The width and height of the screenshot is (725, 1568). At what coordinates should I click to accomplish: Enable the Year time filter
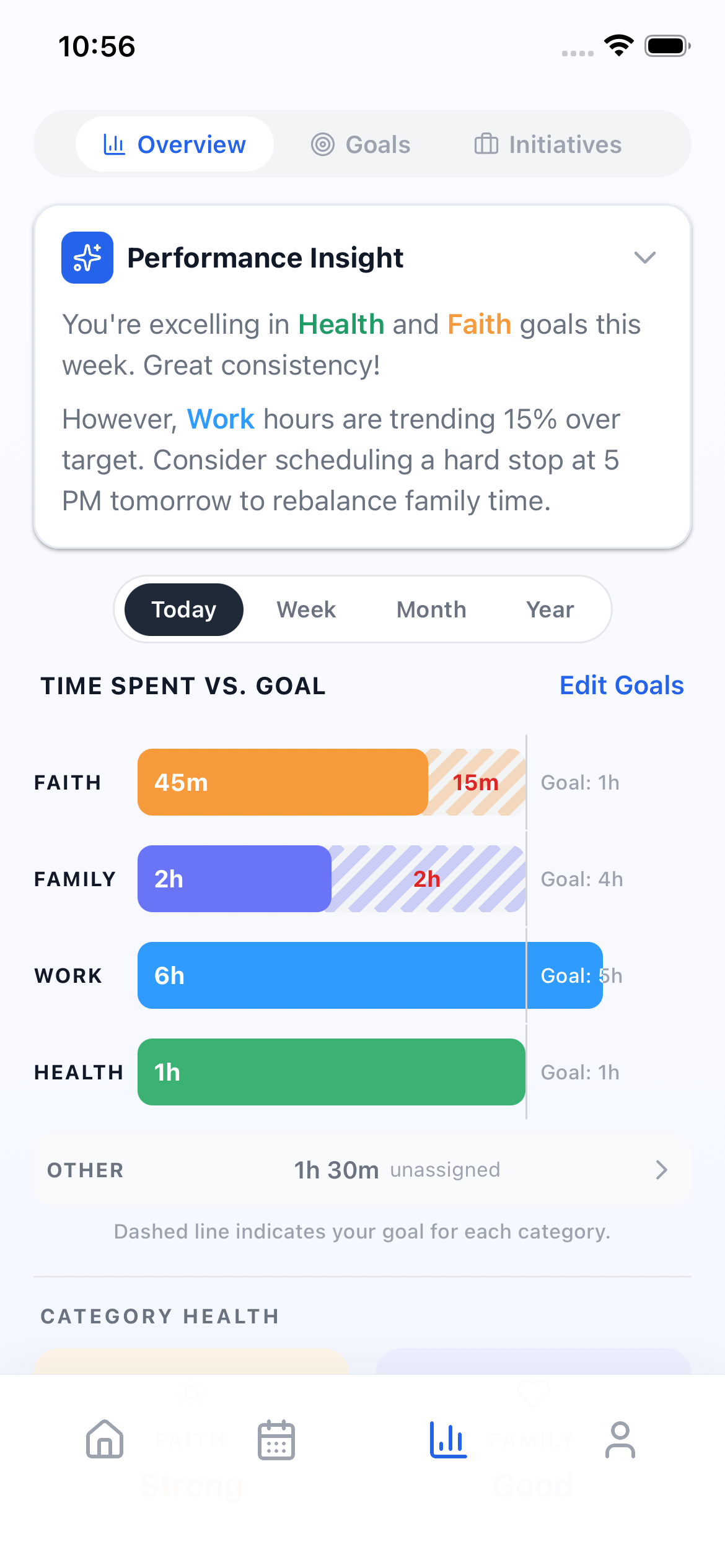(550, 609)
